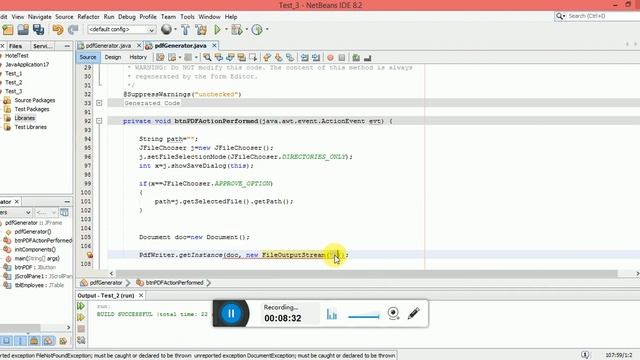Click the Find Selection magnifier in the editor toolbar
Image resolution: width=640 pixels, height=360 pixels.
[x=207, y=58]
